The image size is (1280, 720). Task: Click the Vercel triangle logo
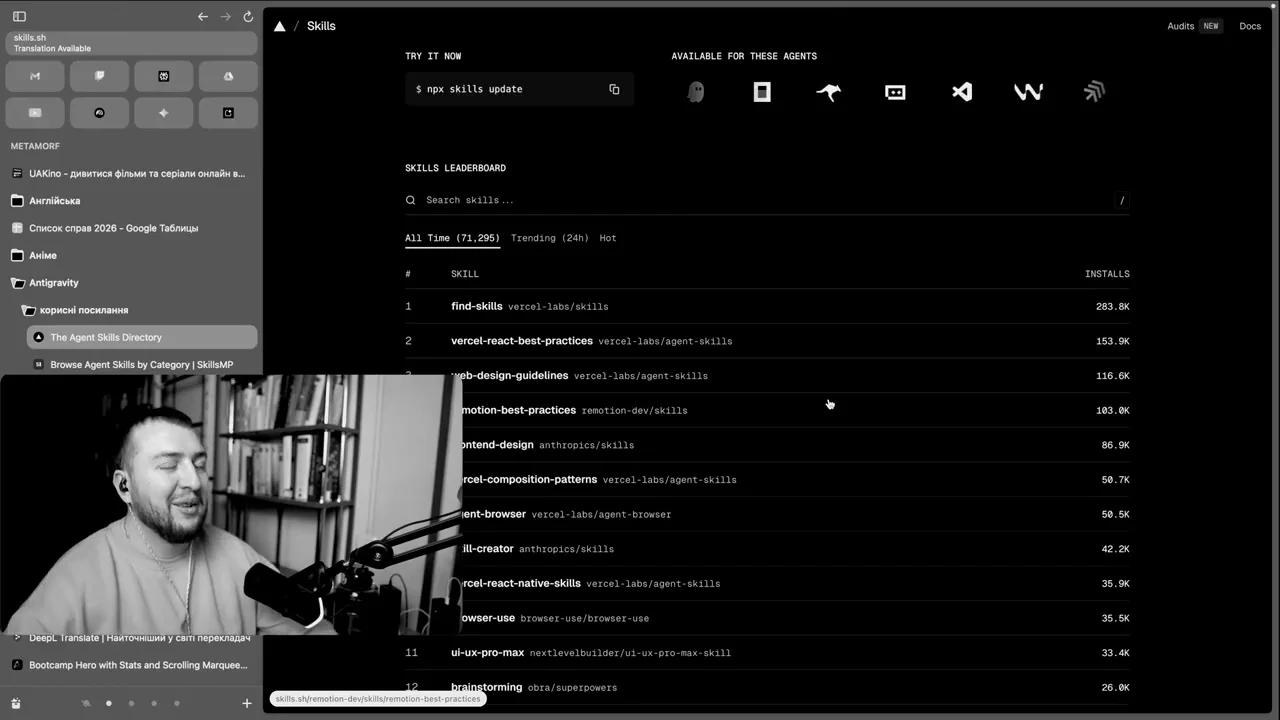[x=280, y=26]
